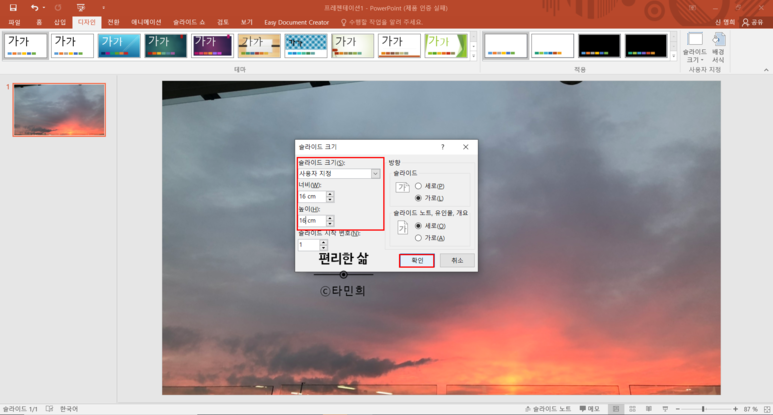Viewport: 773px width, 415px height.
Task: Open the 파일 menu tab
Action: click(x=14, y=22)
